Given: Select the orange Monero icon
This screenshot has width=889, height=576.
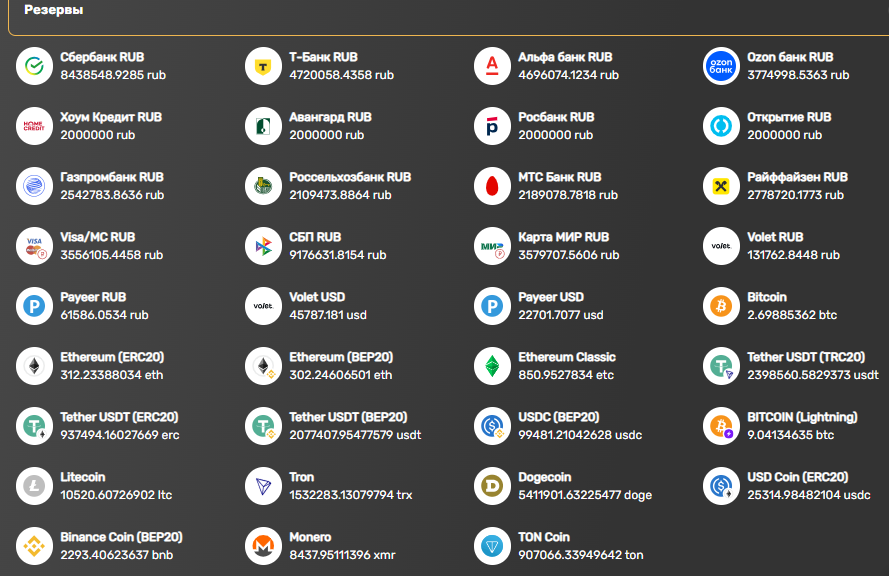Looking at the screenshot, I should [264, 547].
